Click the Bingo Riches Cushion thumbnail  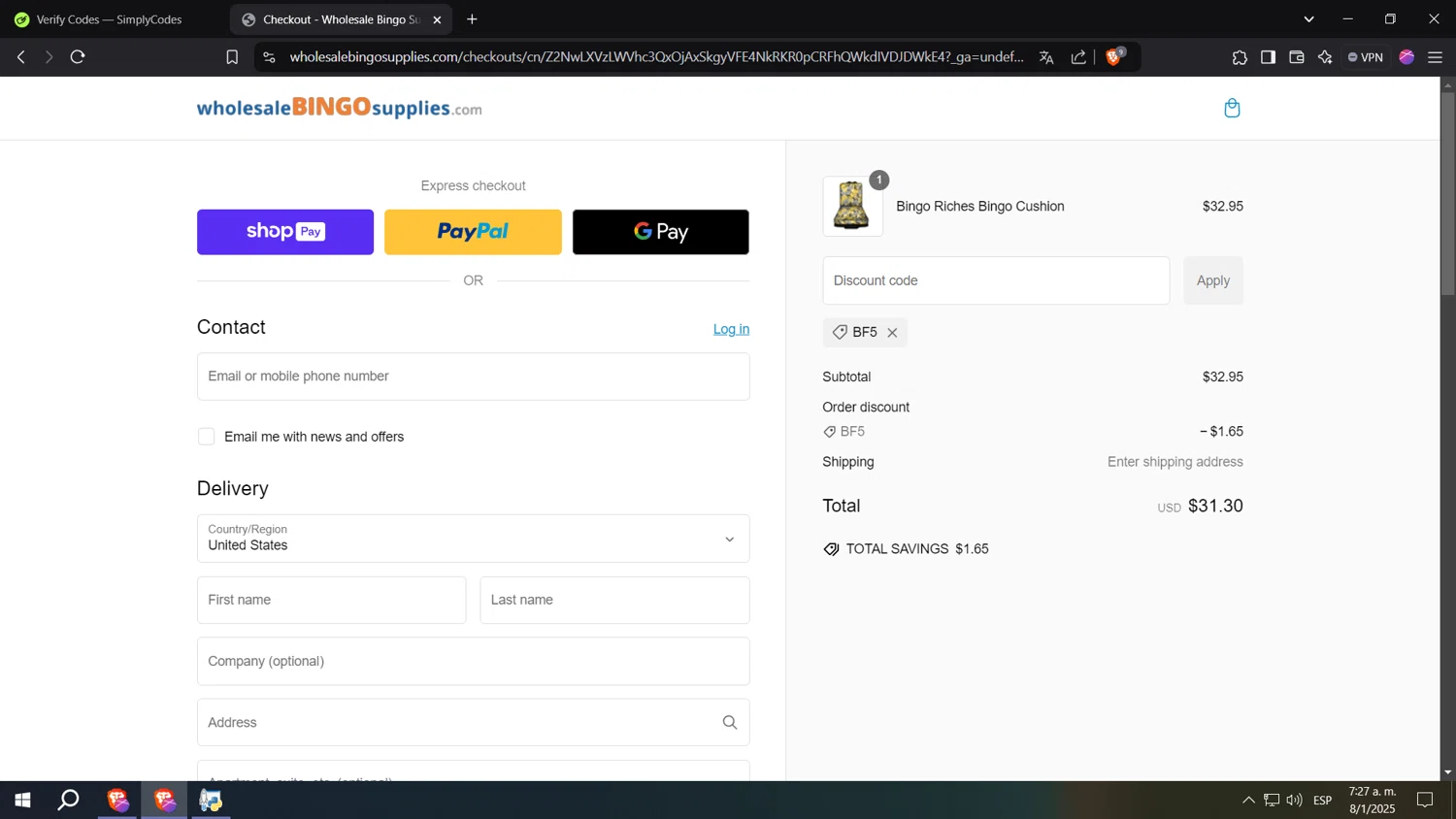point(852,206)
